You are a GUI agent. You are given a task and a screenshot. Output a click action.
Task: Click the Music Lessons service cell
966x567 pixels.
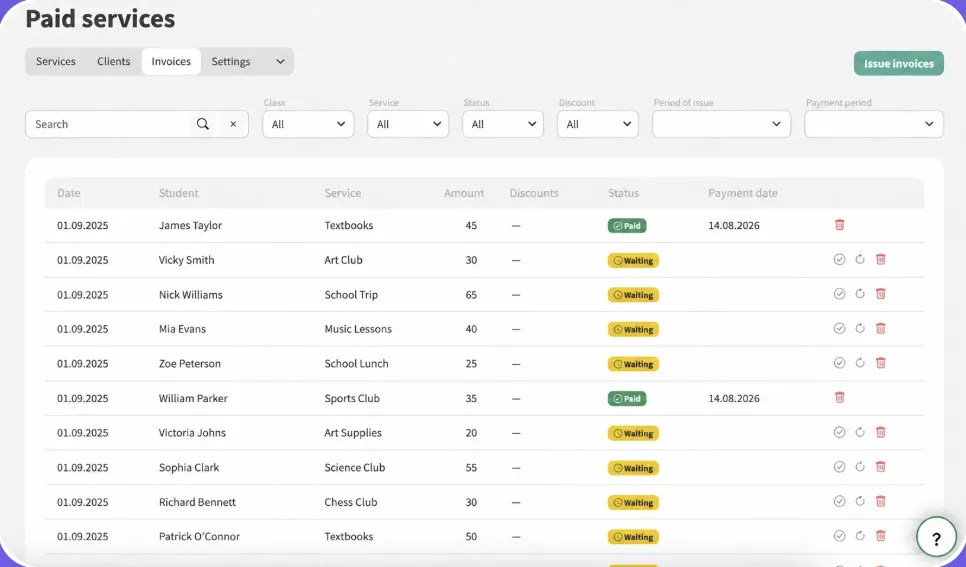pyautogui.click(x=358, y=329)
